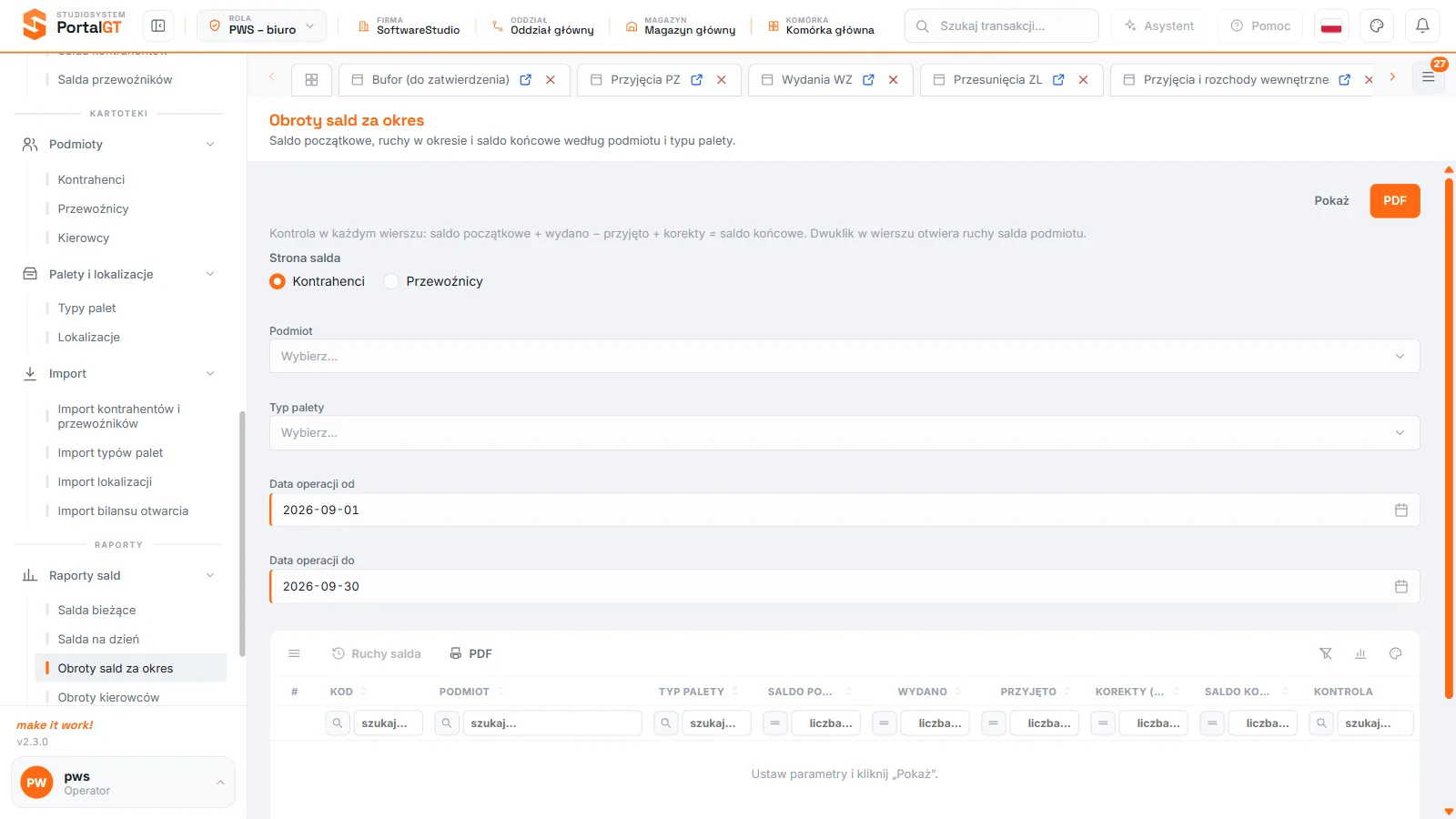Image resolution: width=1456 pixels, height=819 pixels.
Task: Open the Typ palety dropdown
Action: pyautogui.click(x=844, y=433)
